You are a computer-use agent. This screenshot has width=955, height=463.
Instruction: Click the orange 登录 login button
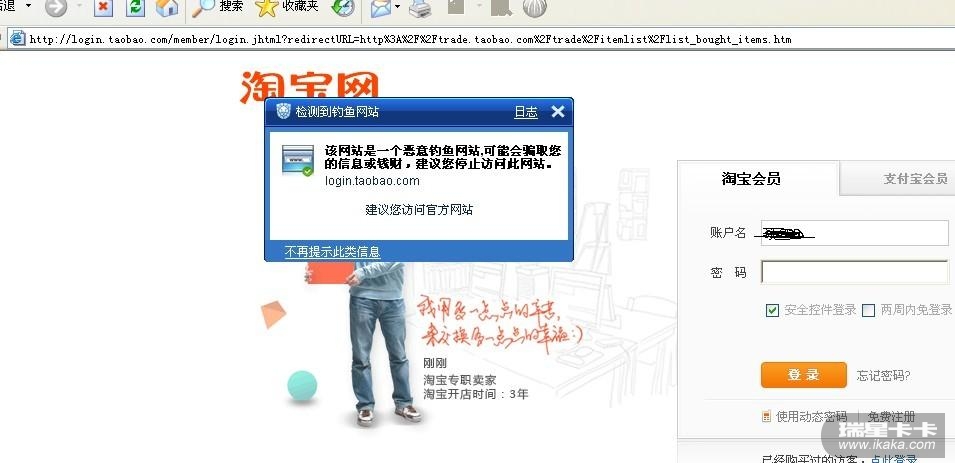point(803,375)
